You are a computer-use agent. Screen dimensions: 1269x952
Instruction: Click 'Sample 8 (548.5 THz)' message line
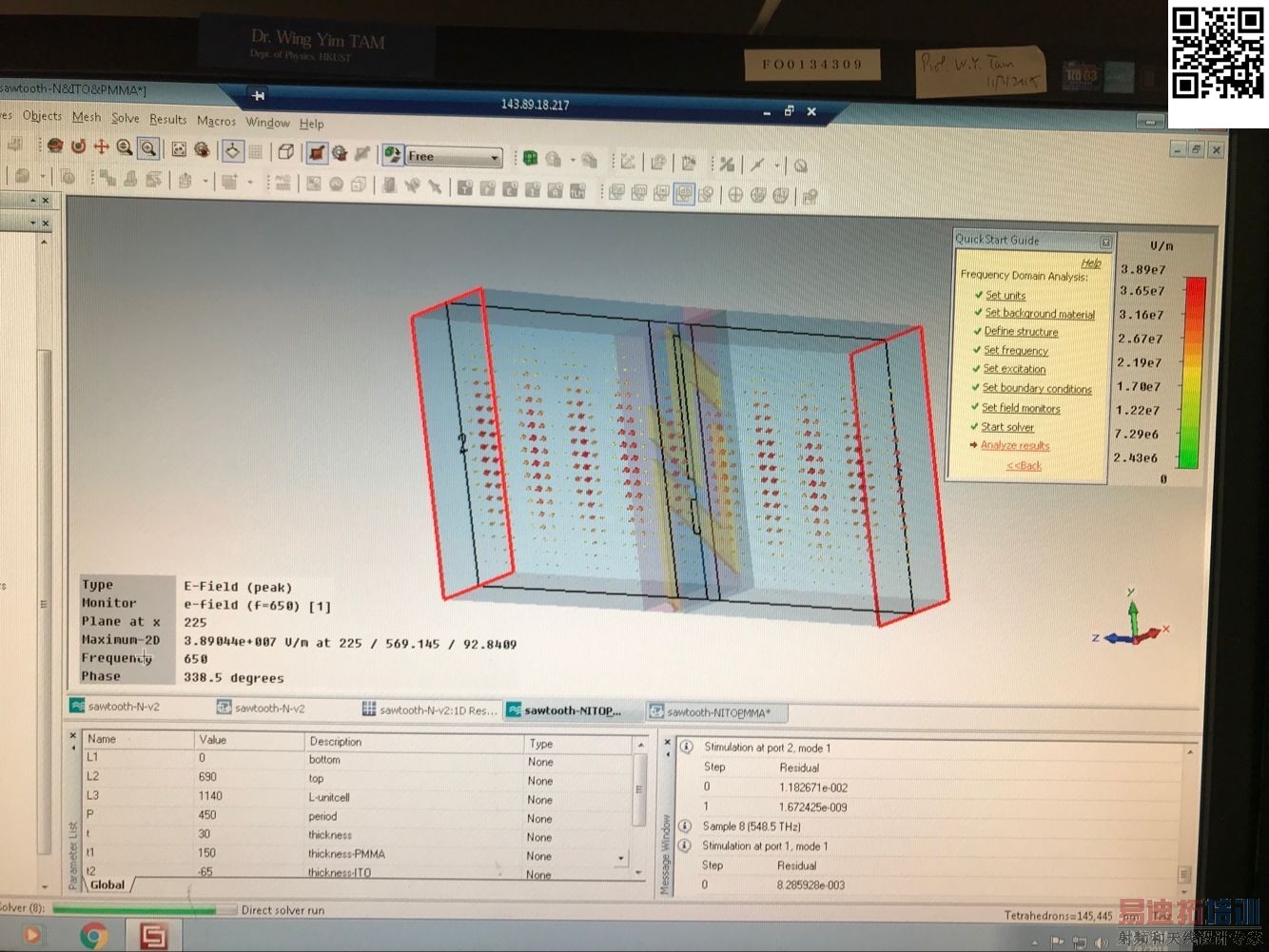752,826
